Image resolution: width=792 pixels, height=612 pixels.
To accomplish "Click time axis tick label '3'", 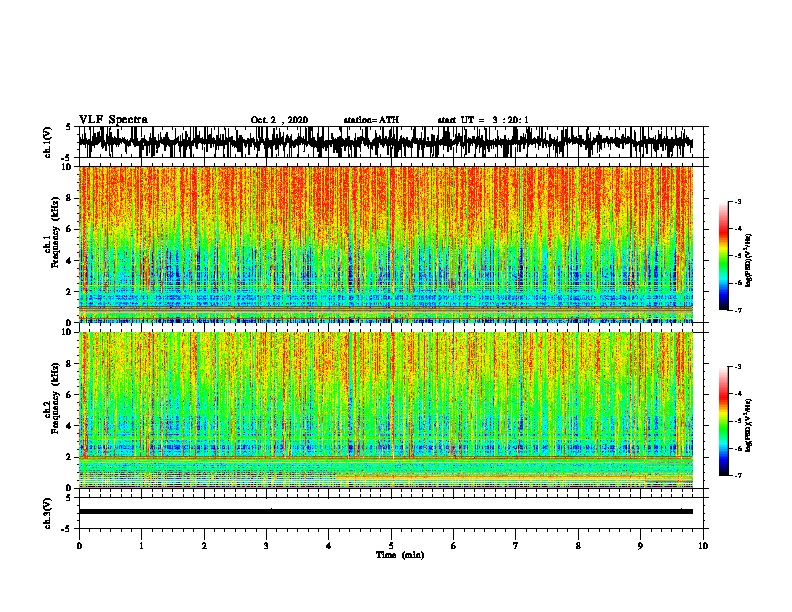I will pos(266,546).
